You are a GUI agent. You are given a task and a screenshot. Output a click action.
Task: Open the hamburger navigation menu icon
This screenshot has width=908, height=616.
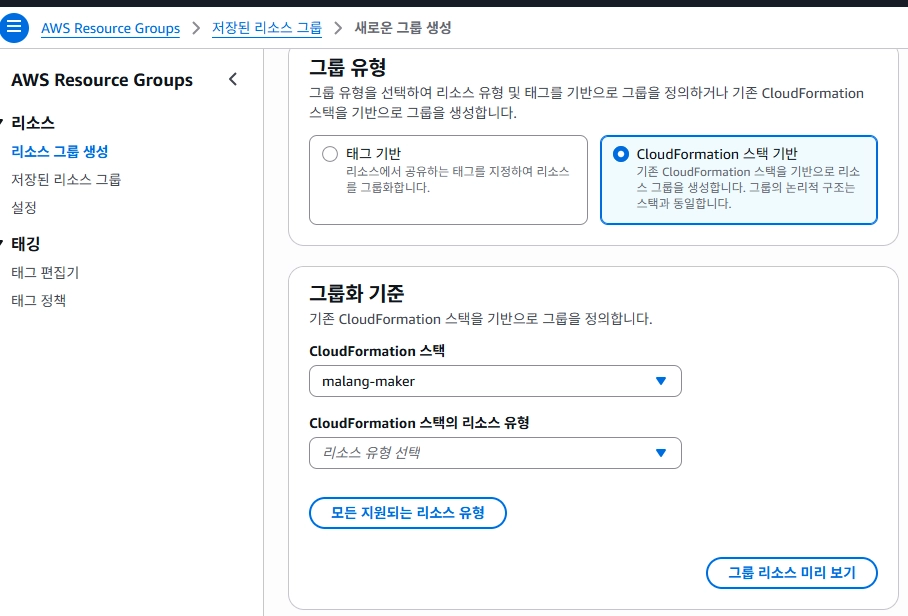[x=14, y=27]
